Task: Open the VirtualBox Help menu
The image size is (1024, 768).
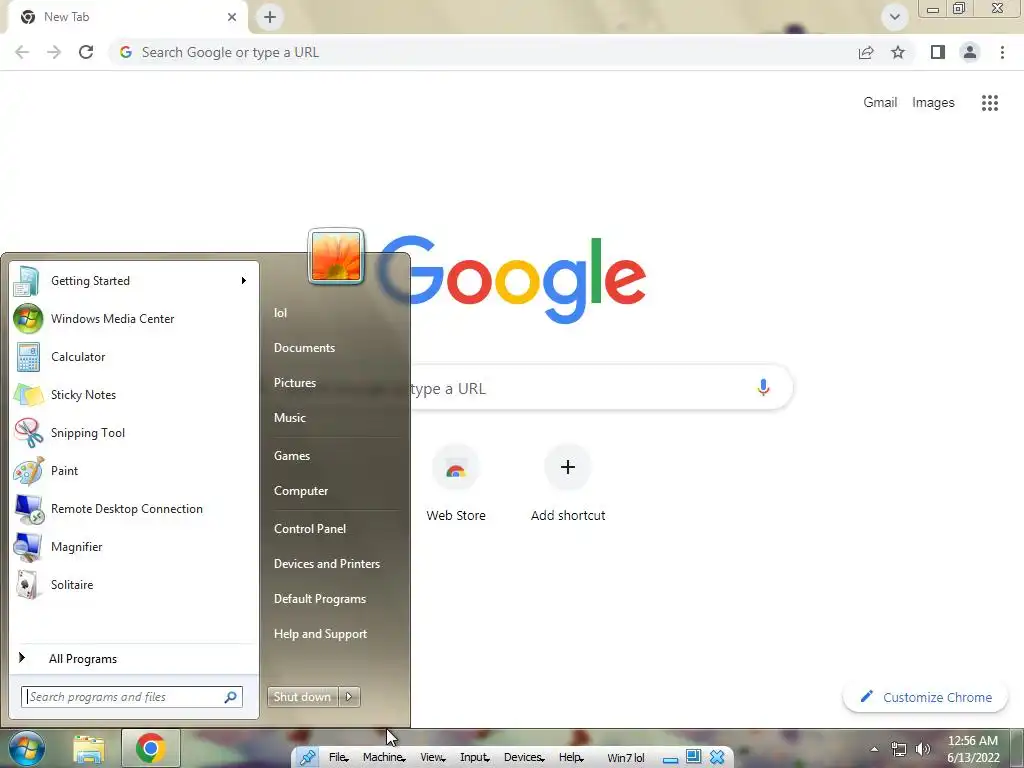Action: pyautogui.click(x=571, y=758)
